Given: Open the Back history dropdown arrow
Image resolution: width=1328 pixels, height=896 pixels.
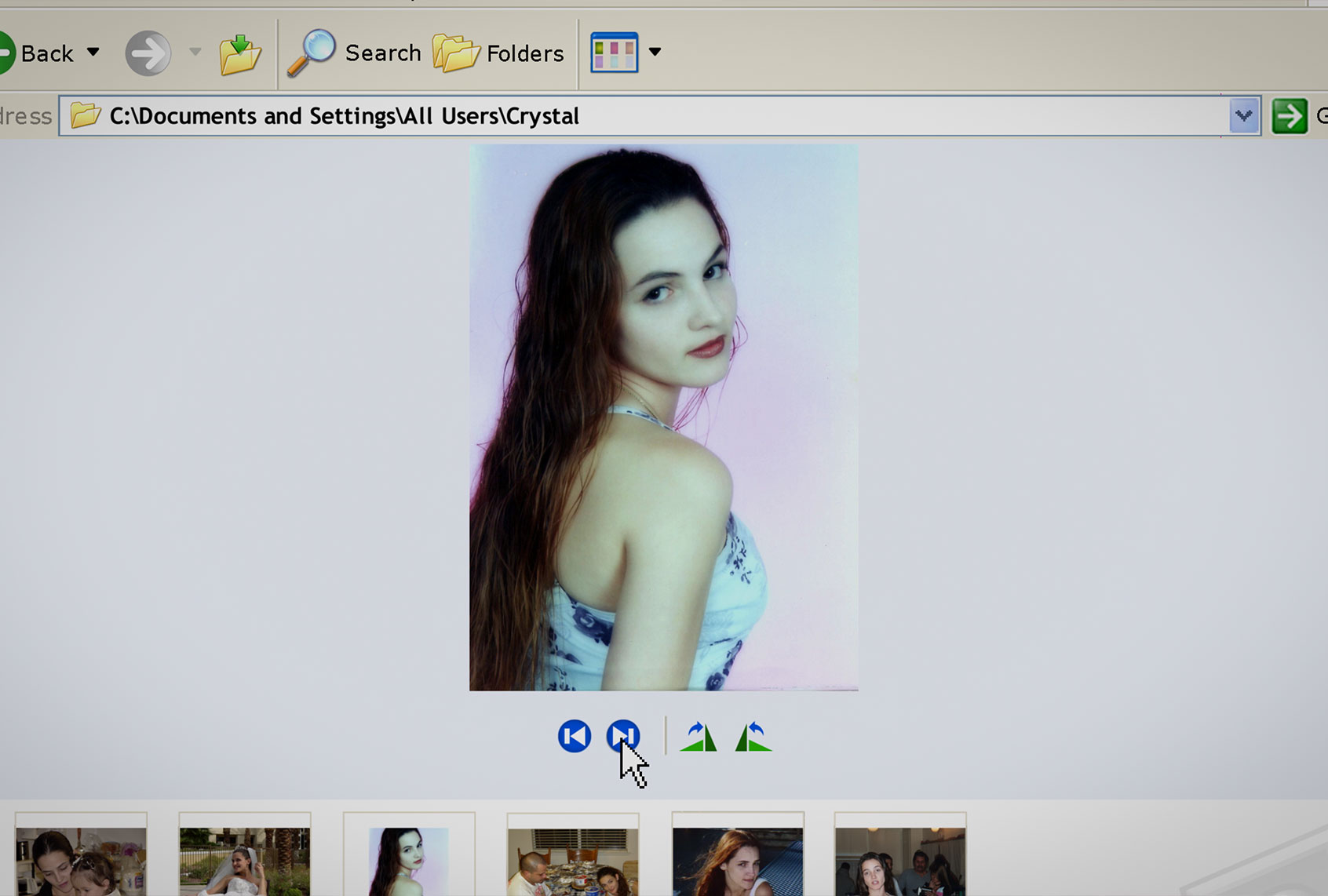Looking at the screenshot, I should [93, 52].
